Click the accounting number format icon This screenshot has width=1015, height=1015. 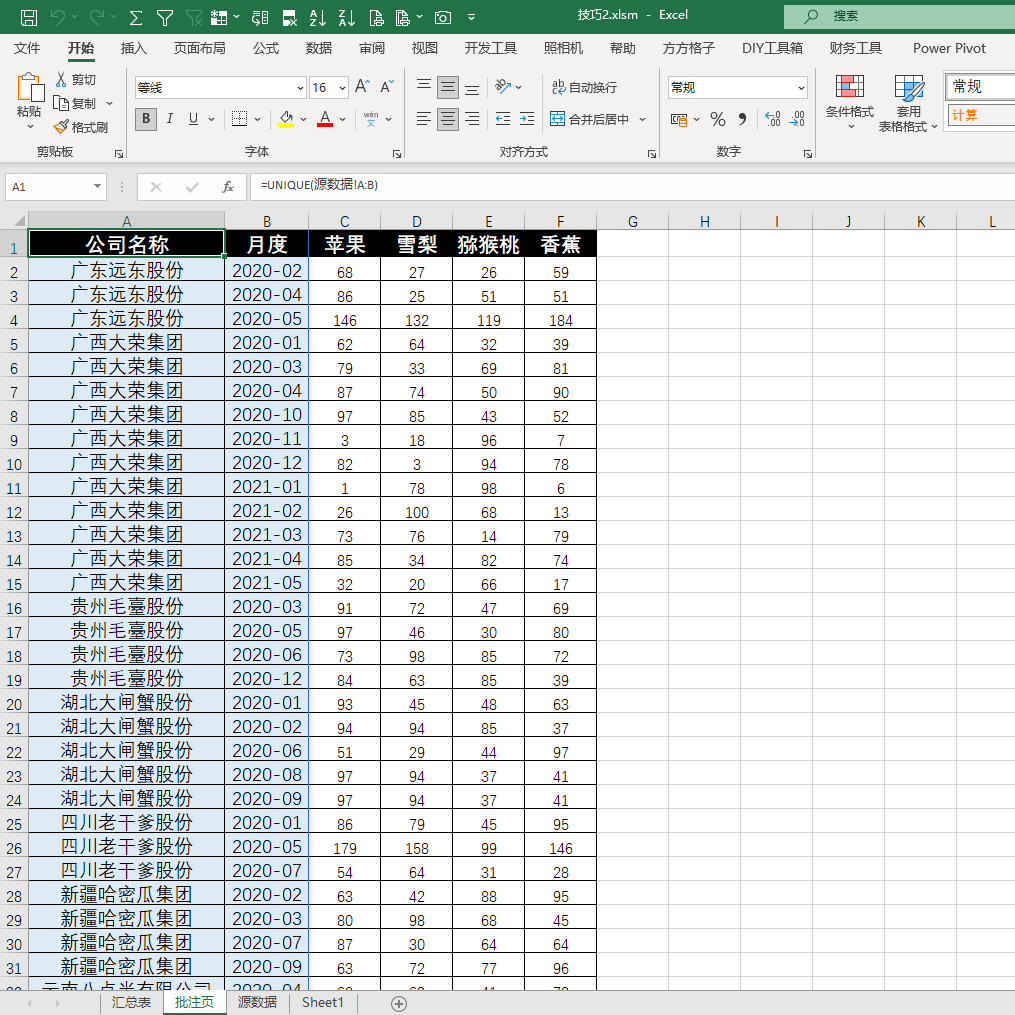(x=678, y=119)
